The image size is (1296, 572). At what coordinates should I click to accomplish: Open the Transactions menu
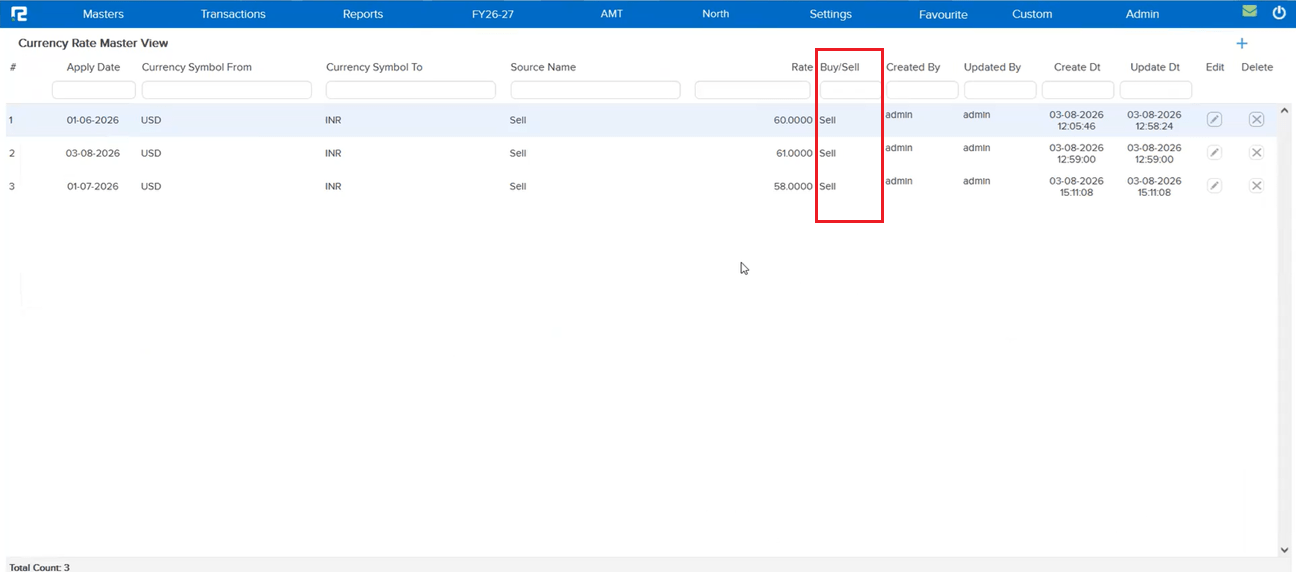(233, 14)
